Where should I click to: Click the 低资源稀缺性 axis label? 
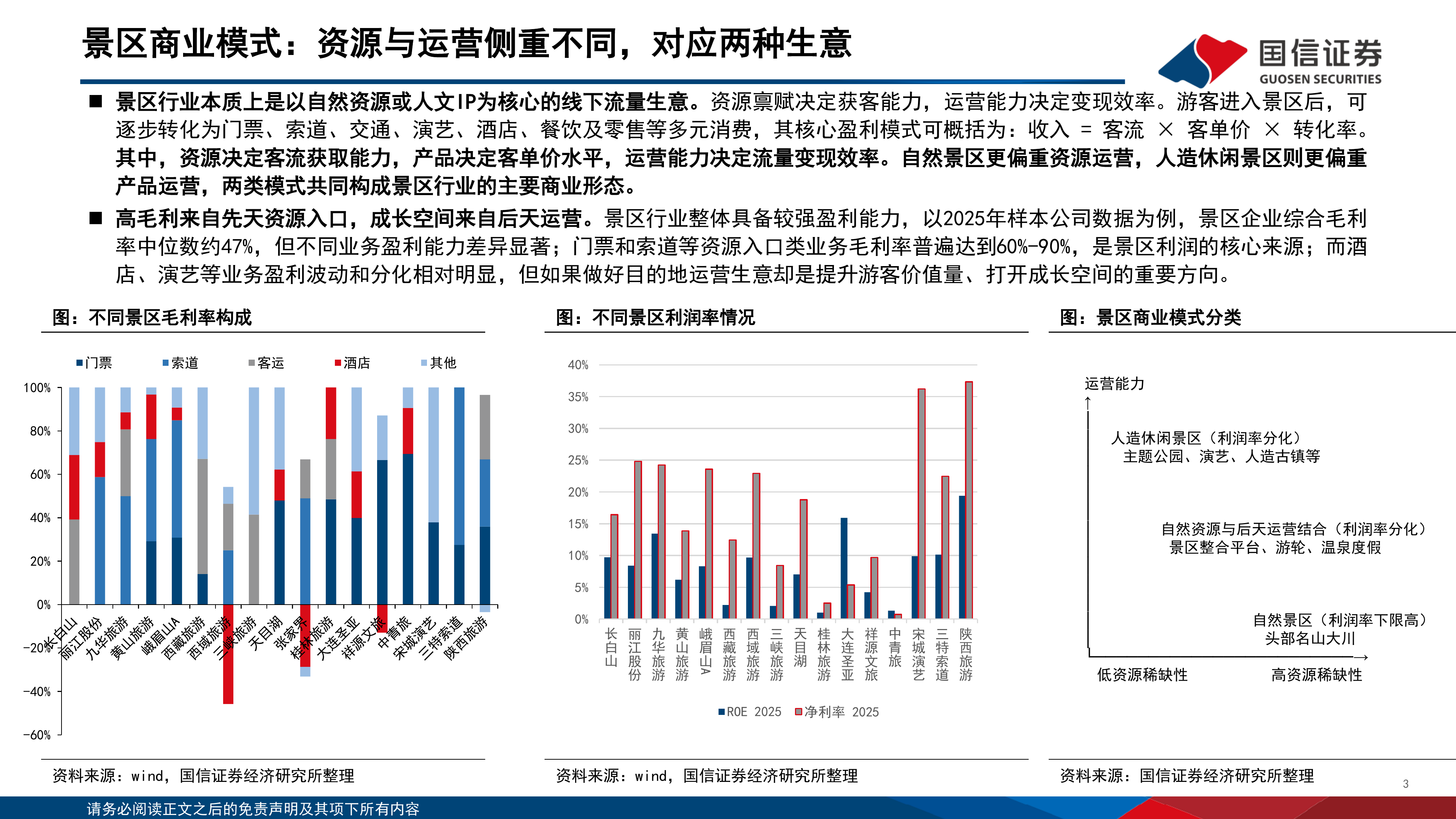tap(1142, 675)
